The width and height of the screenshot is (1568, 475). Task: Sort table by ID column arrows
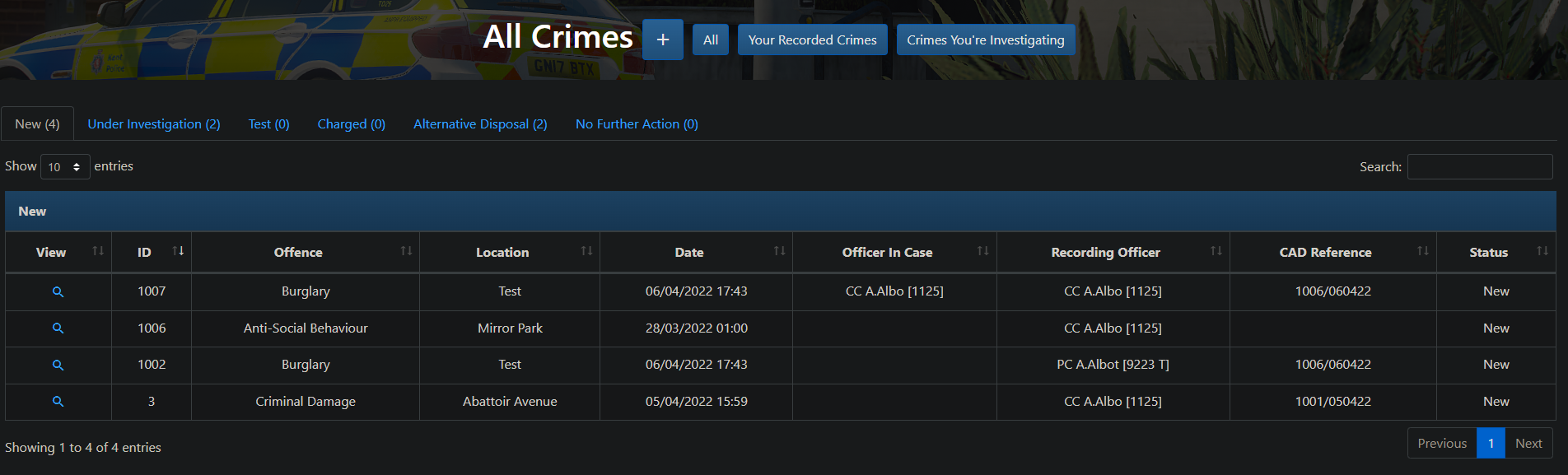(x=178, y=251)
